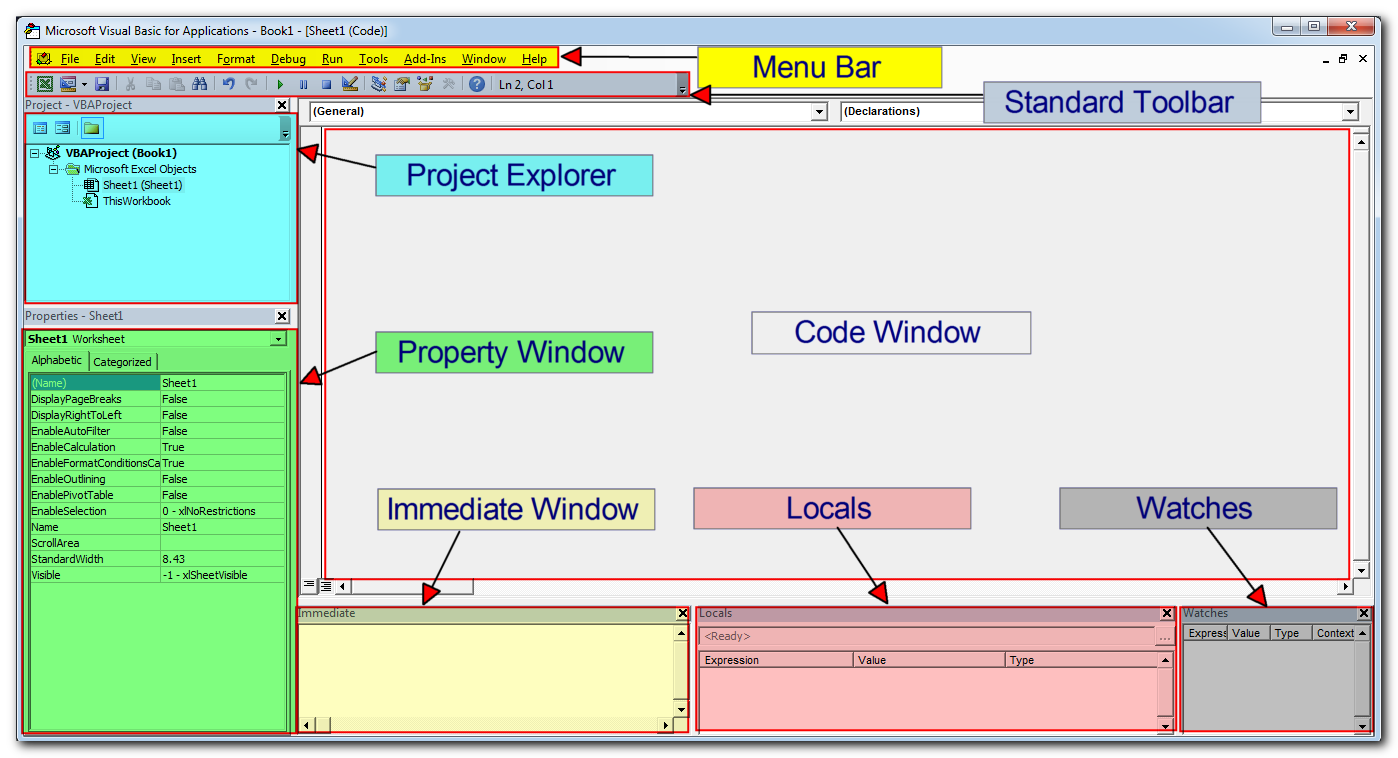Select ThisWorkbook in project tree
This screenshot has height=758, width=1398.
pos(136,201)
